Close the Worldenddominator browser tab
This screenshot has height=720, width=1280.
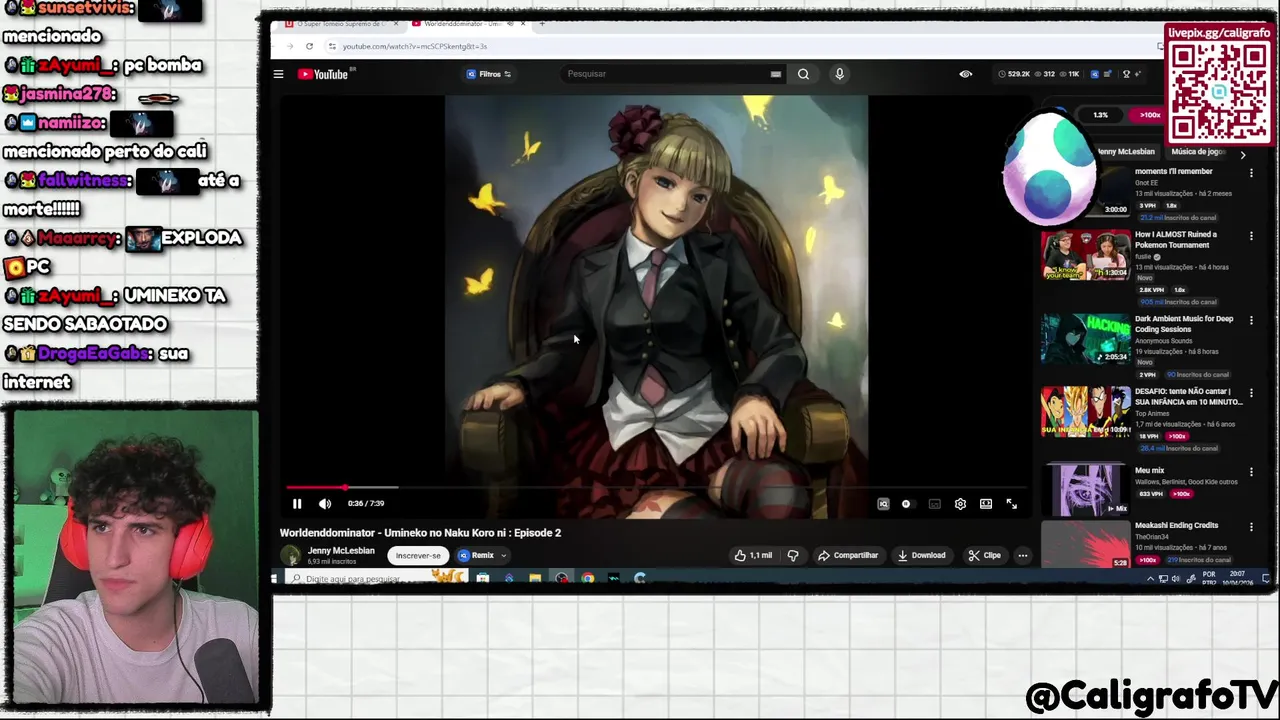pos(524,23)
